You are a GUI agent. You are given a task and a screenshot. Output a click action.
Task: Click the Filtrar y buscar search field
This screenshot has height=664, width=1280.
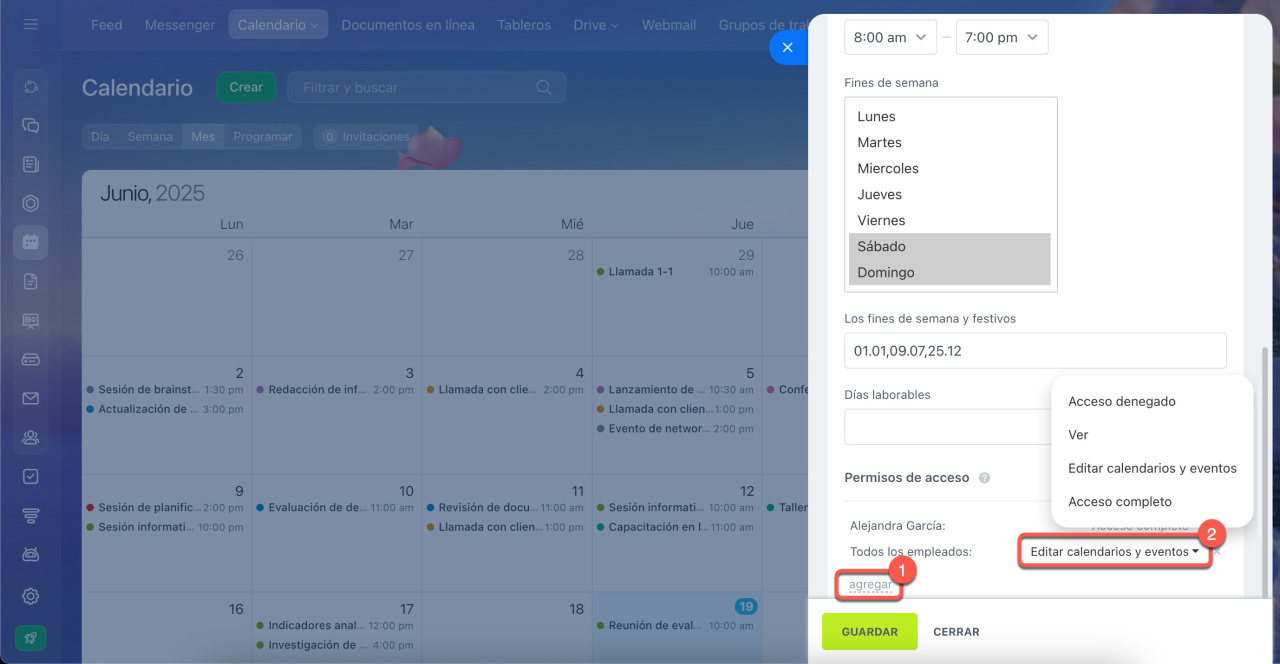tap(427, 87)
